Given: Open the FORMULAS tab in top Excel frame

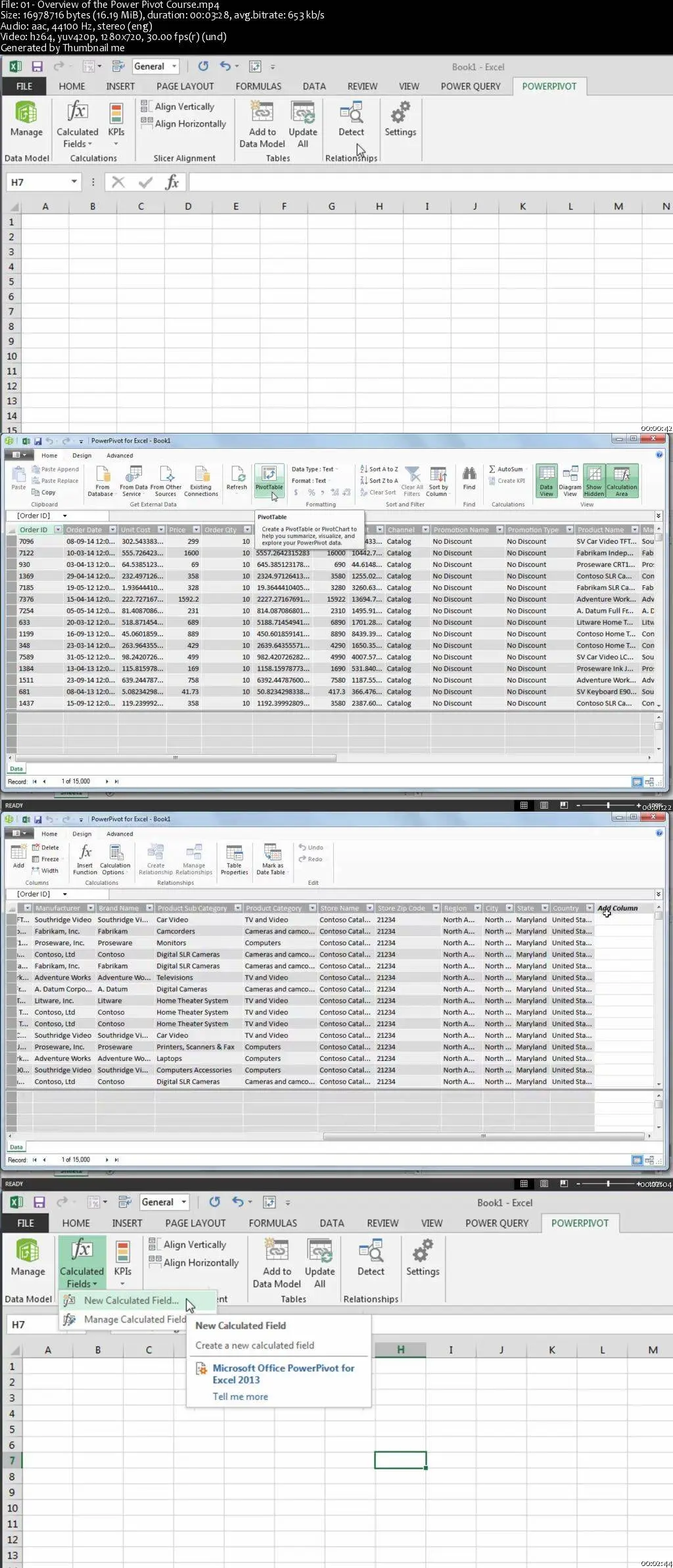Looking at the screenshot, I should pos(258,86).
